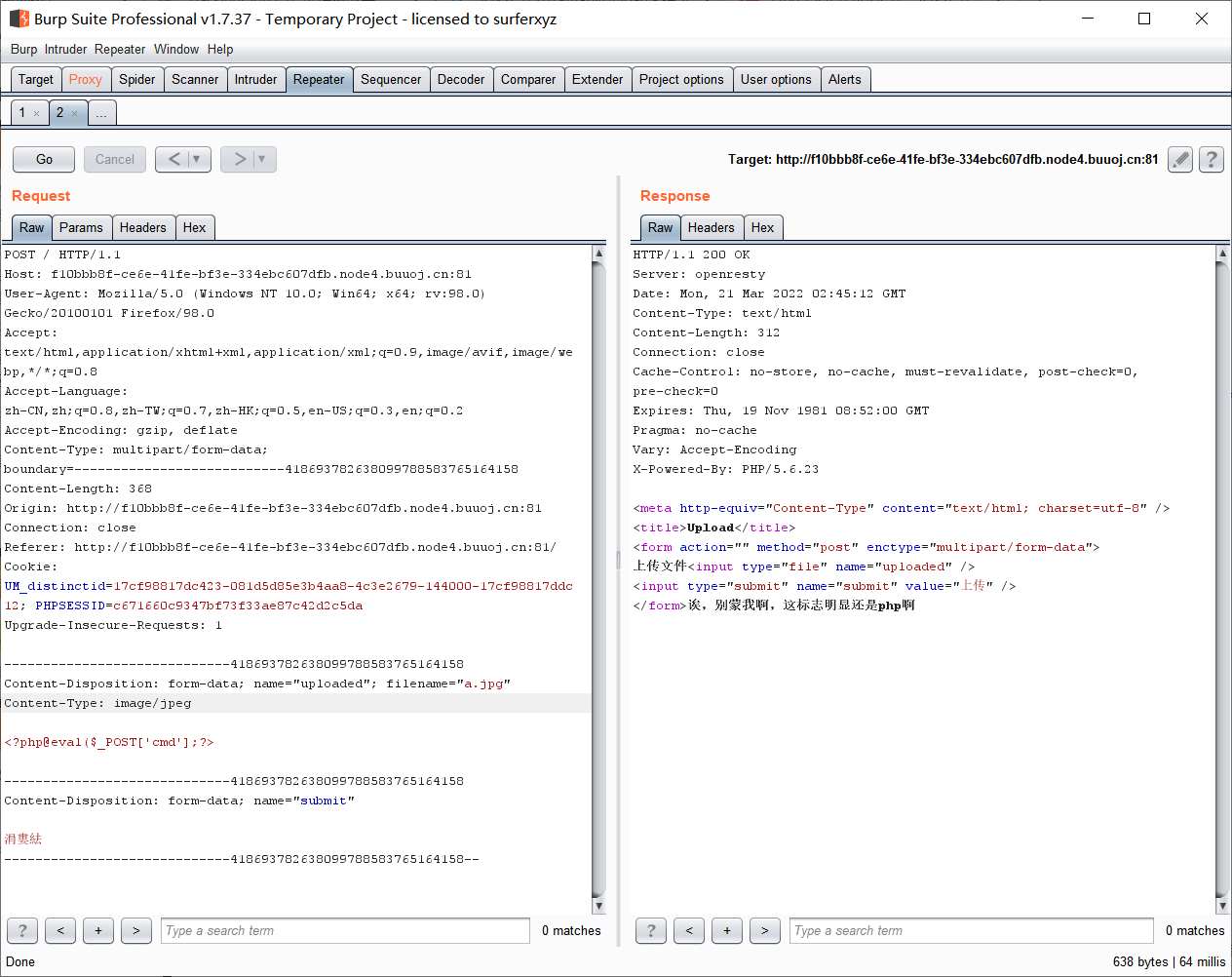Jump to next match in request search
This screenshot has width=1232, height=977.
[x=136, y=931]
